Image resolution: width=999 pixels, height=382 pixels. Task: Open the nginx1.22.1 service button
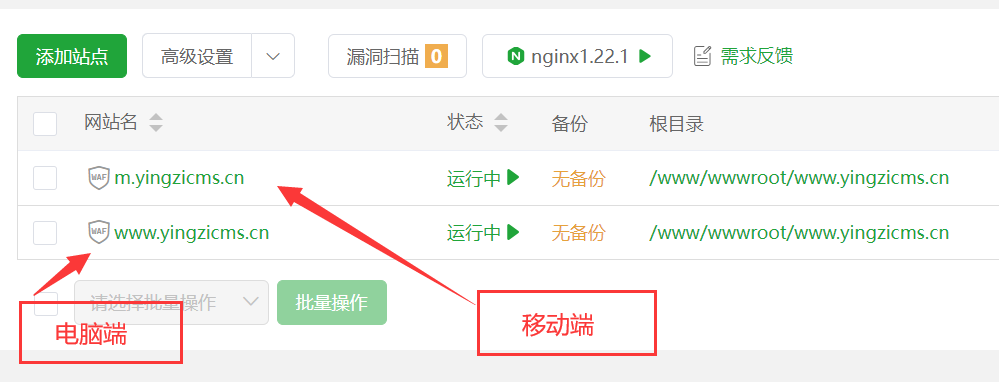tap(577, 56)
